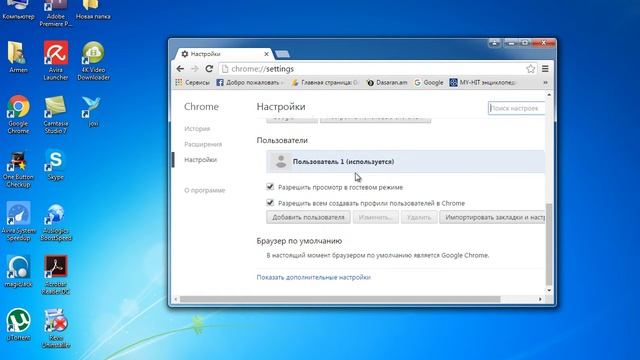Open the Armen folder on desktop
640x360 pixels.
click(18, 57)
